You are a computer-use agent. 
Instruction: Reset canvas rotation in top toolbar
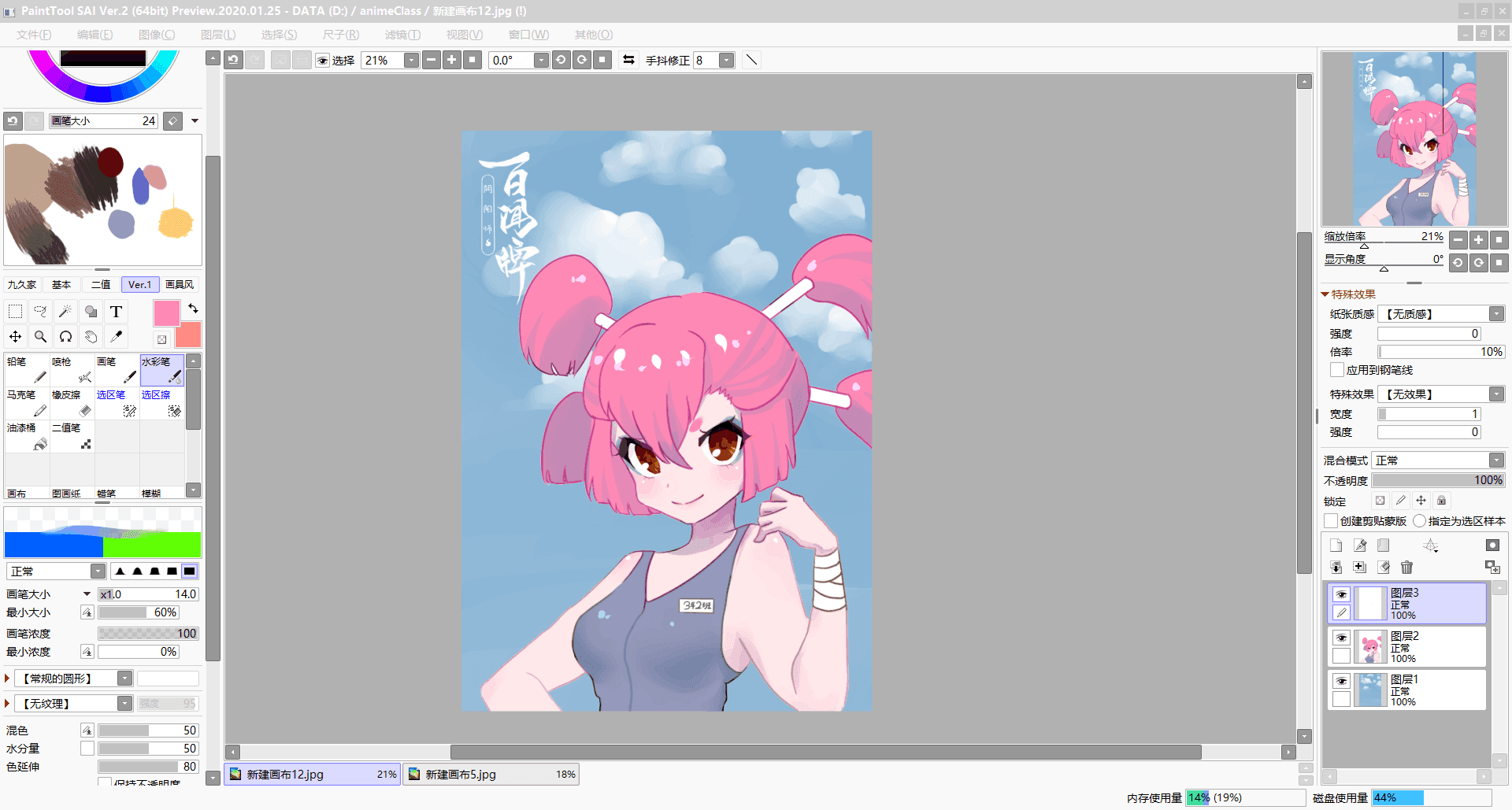(602, 60)
